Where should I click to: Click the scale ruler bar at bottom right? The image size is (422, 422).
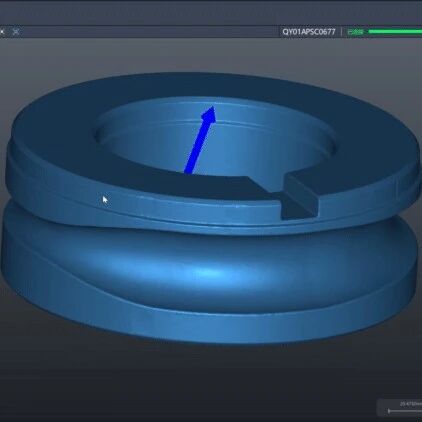[405, 411]
